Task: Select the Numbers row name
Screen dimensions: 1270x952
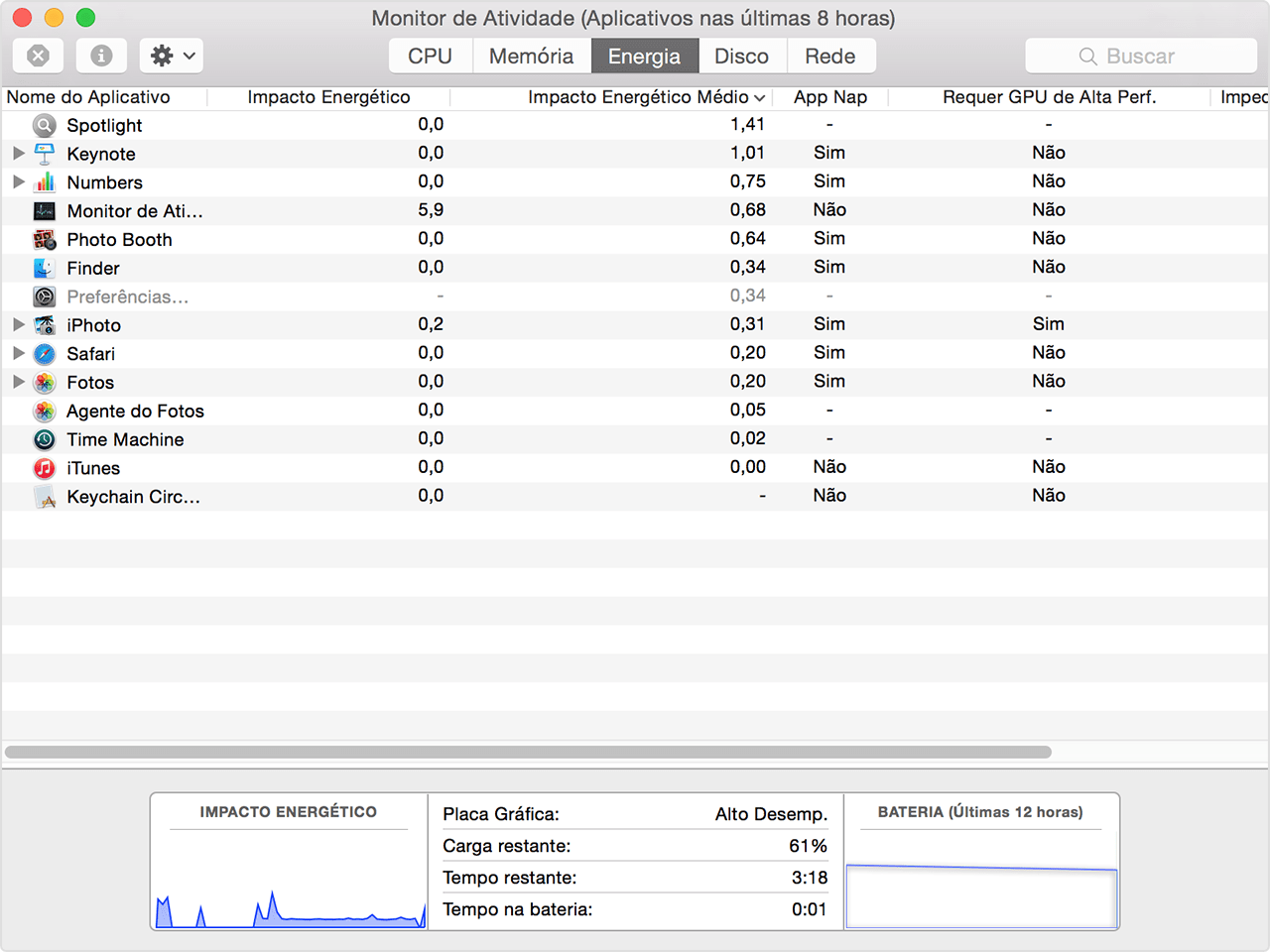Action: [104, 182]
